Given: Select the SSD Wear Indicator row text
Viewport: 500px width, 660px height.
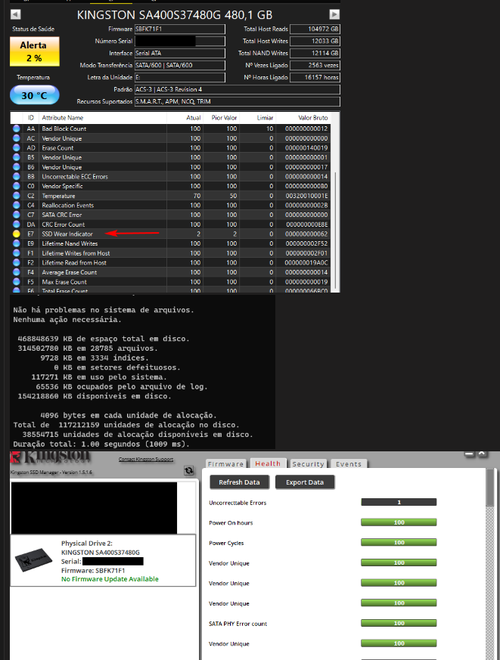Looking at the screenshot, I should [67, 234].
